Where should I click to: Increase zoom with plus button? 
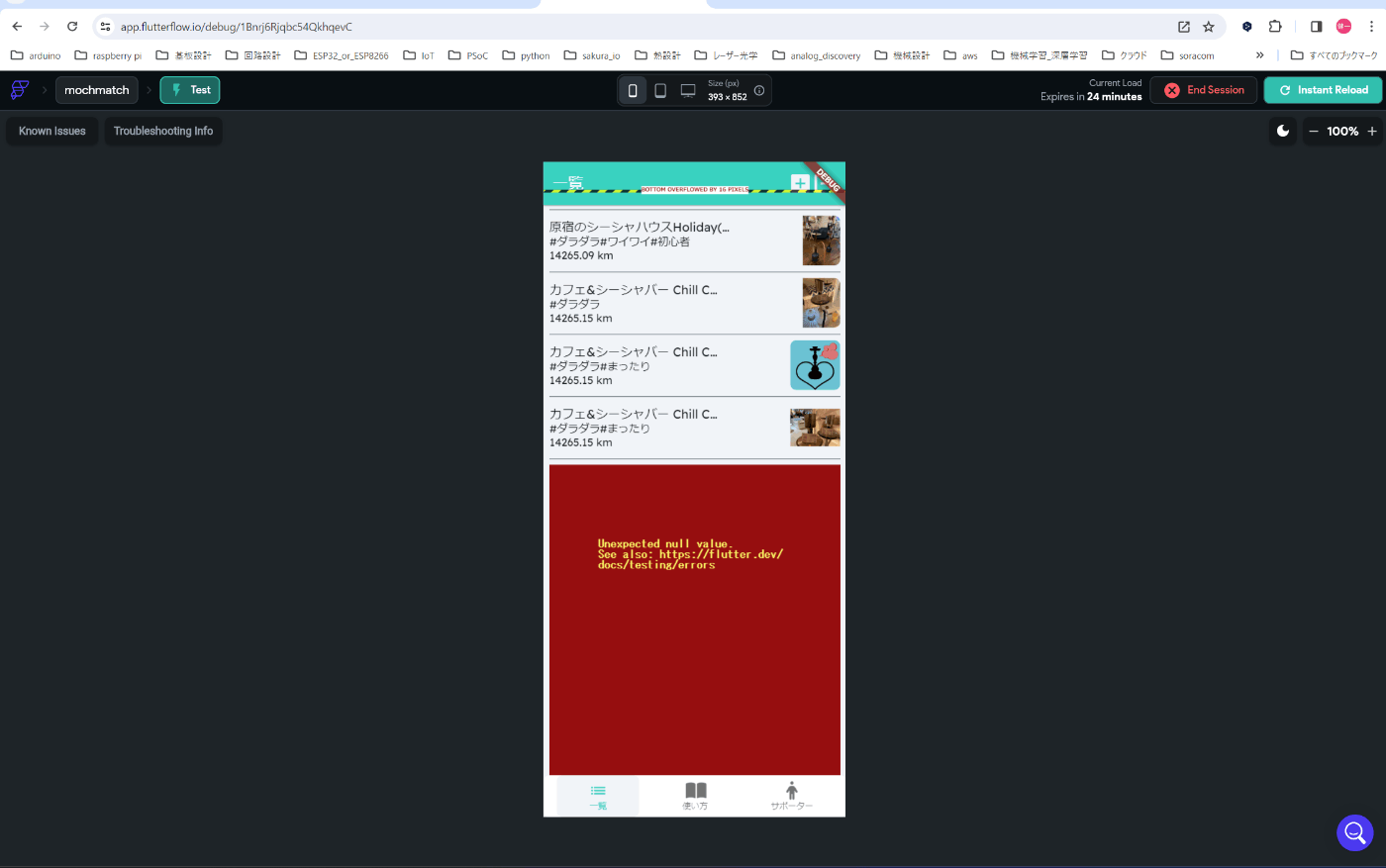[x=1372, y=131]
